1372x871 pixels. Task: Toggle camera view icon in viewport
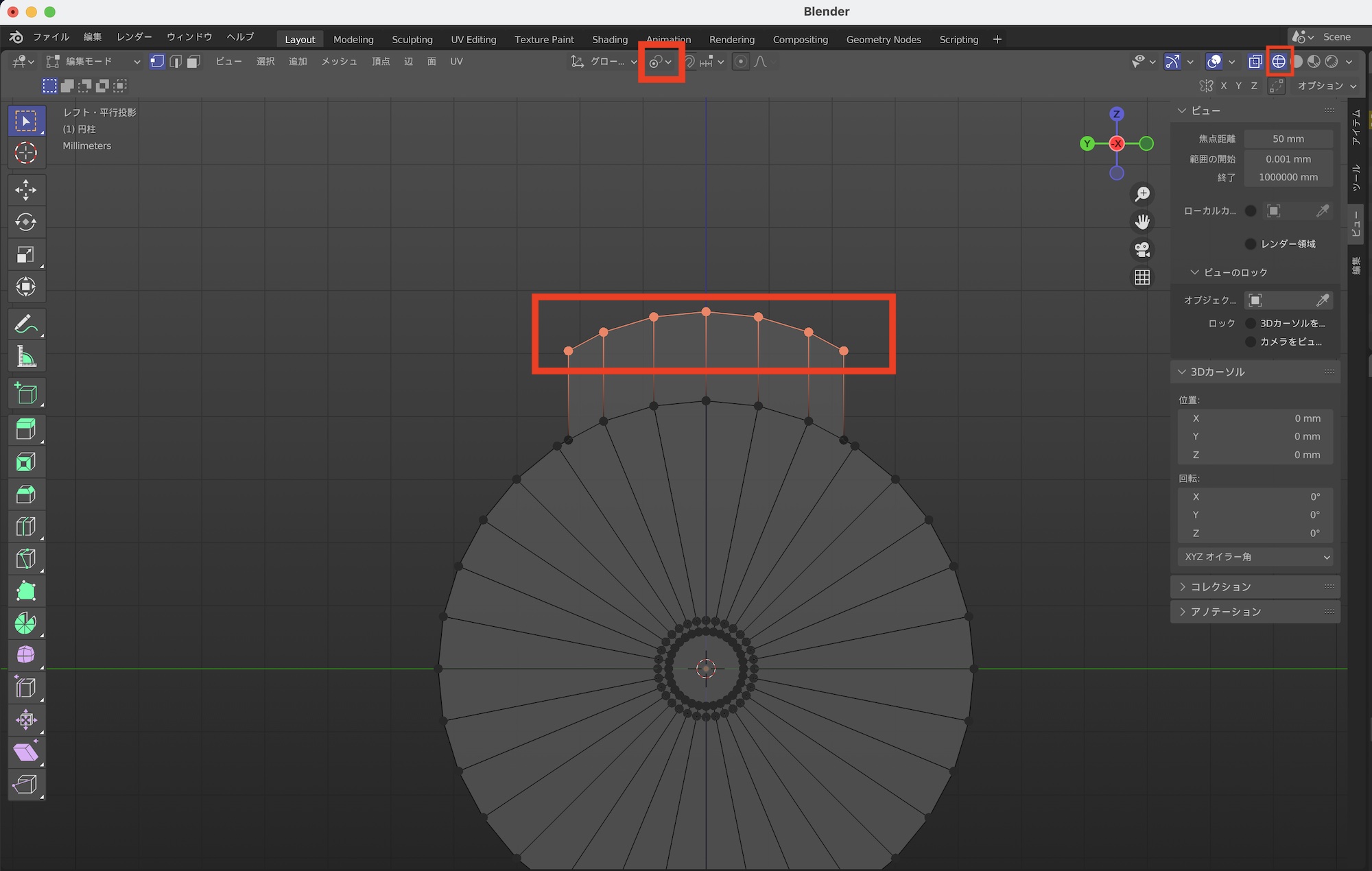pos(1142,250)
